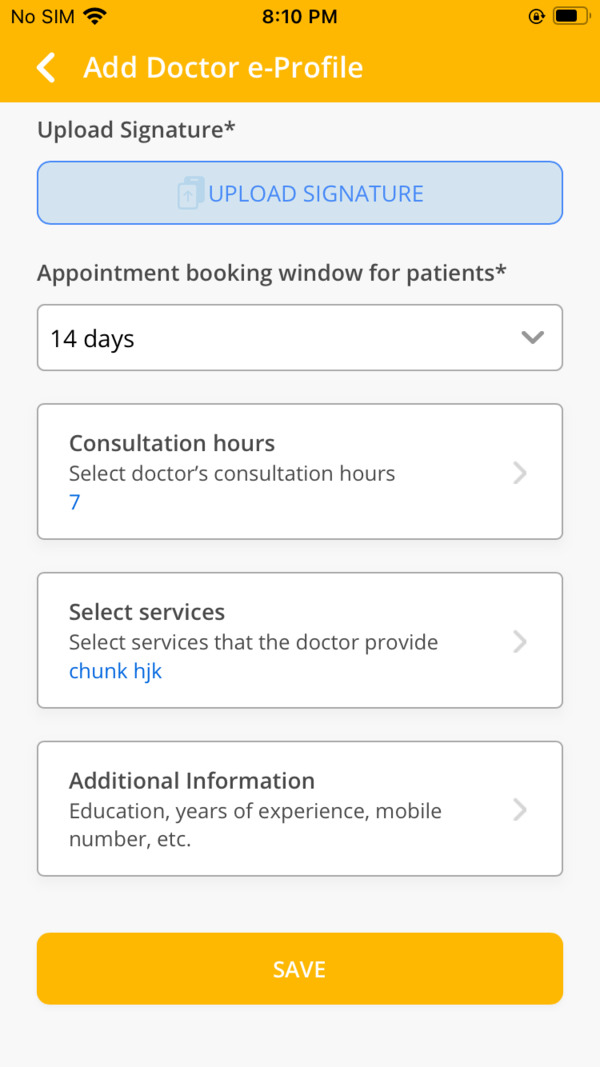Tap the battery icon in status bar
Screen dimensions: 600x1067
[x=570, y=16]
